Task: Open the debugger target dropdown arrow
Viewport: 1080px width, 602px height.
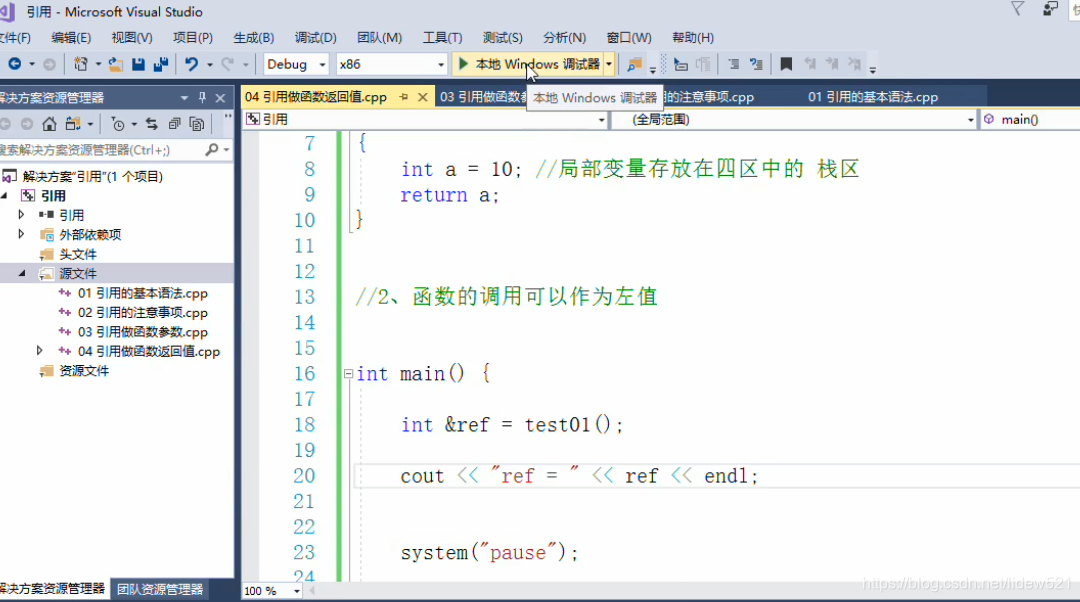Action: click(609, 64)
